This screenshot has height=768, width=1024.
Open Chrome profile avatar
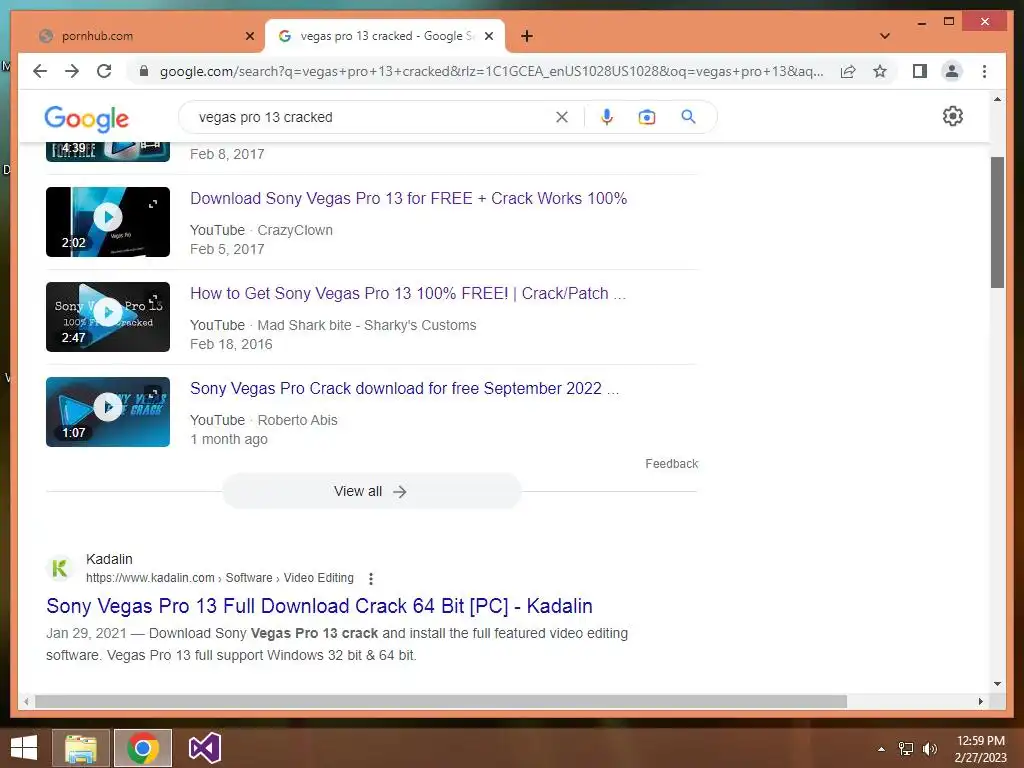[952, 71]
